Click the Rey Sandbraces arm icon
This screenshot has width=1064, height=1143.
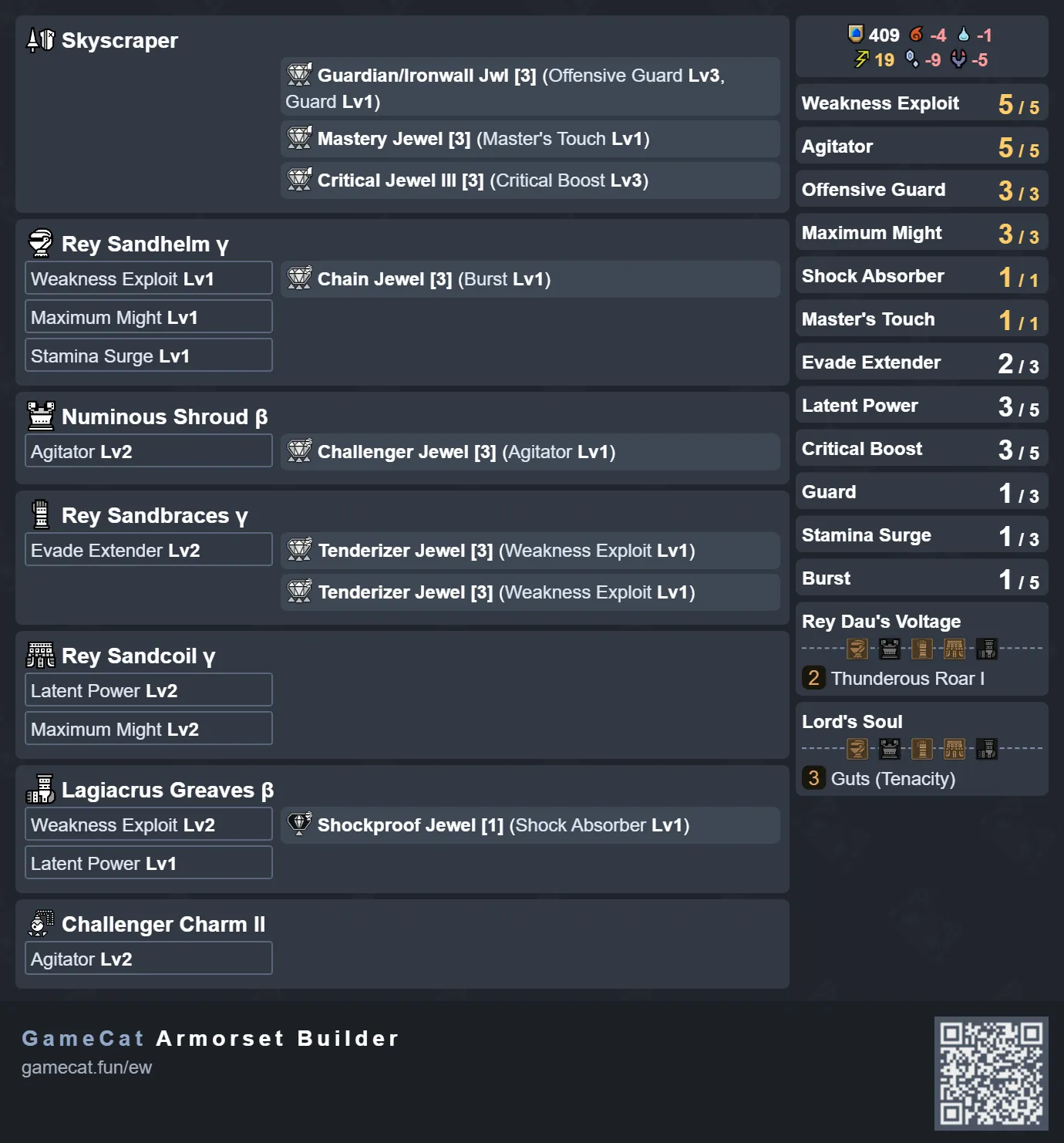coord(41,514)
